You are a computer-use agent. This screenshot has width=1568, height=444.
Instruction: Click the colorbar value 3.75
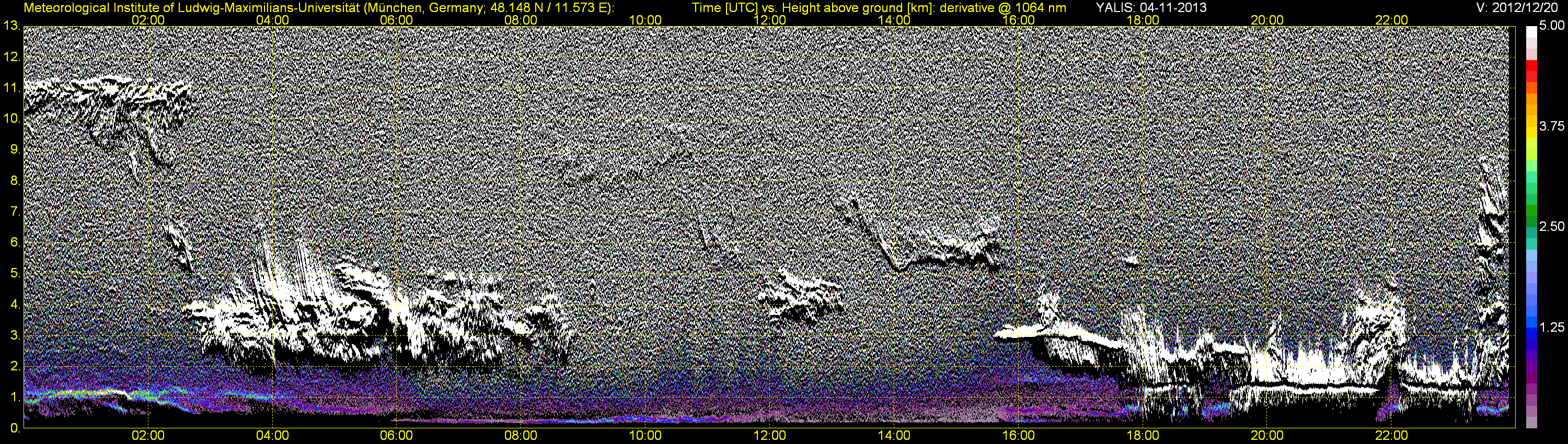(1552, 126)
